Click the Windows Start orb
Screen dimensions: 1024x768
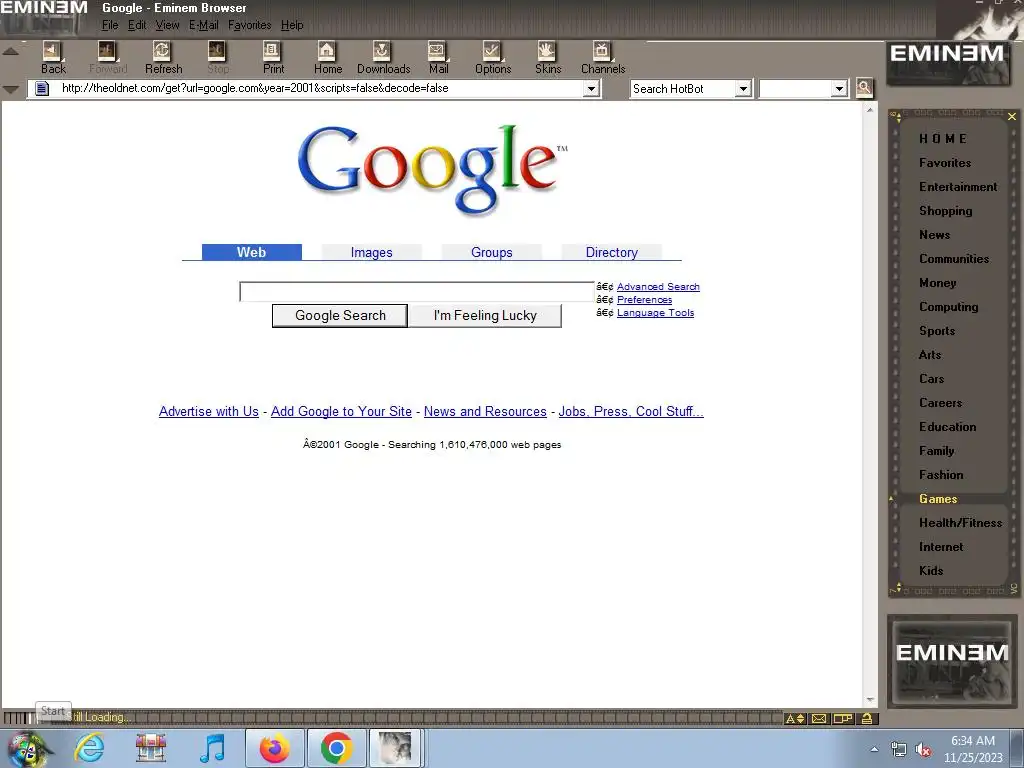[x=26, y=748]
